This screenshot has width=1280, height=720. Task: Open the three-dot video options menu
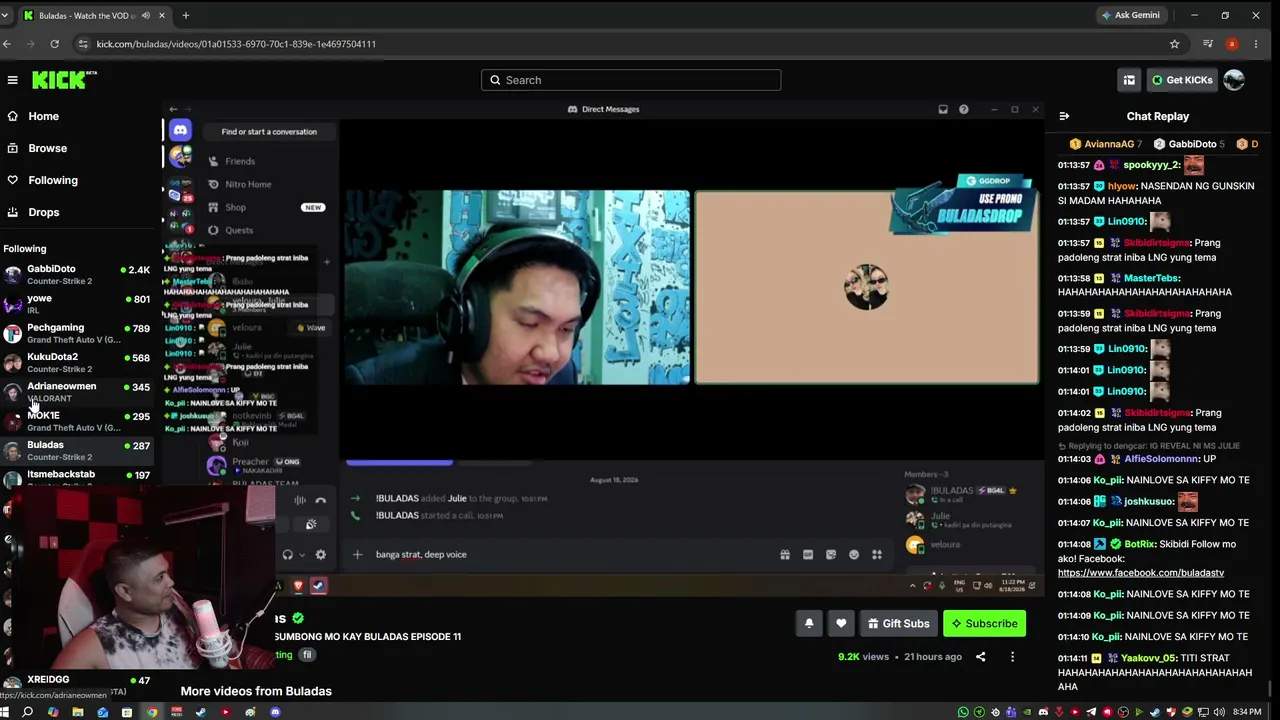(1012, 657)
